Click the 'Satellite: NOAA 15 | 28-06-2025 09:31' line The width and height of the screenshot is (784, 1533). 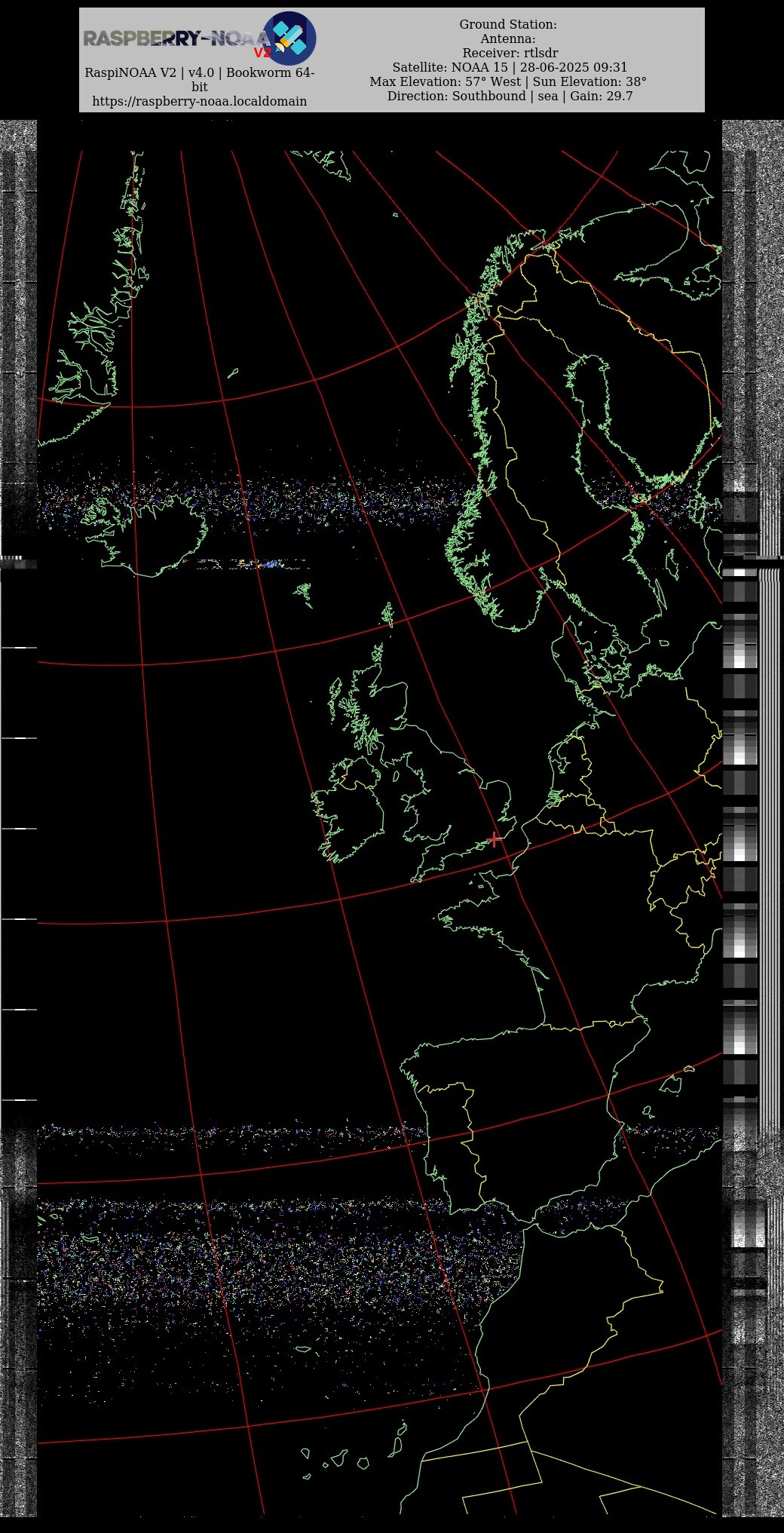pyautogui.click(x=510, y=68)
